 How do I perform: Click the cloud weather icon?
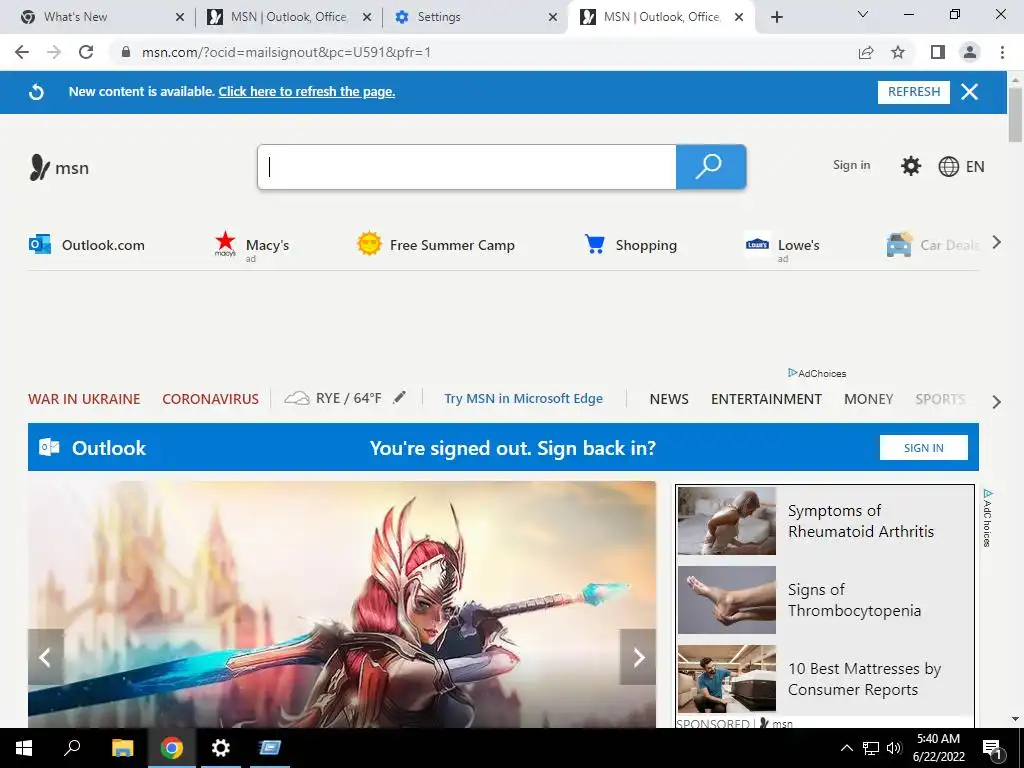pos(296,398)
